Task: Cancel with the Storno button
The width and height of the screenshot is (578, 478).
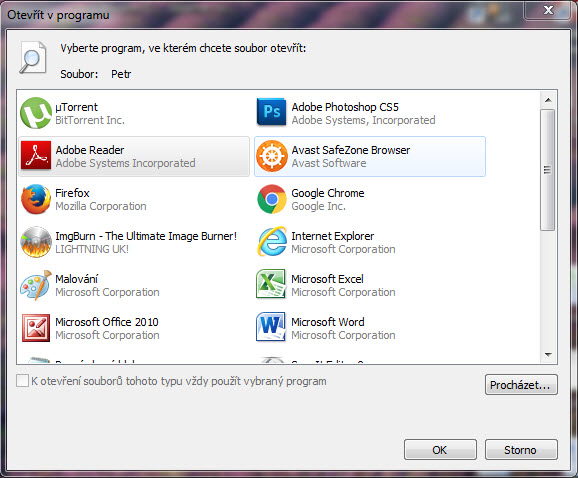Action: click(x=521, y=450)
